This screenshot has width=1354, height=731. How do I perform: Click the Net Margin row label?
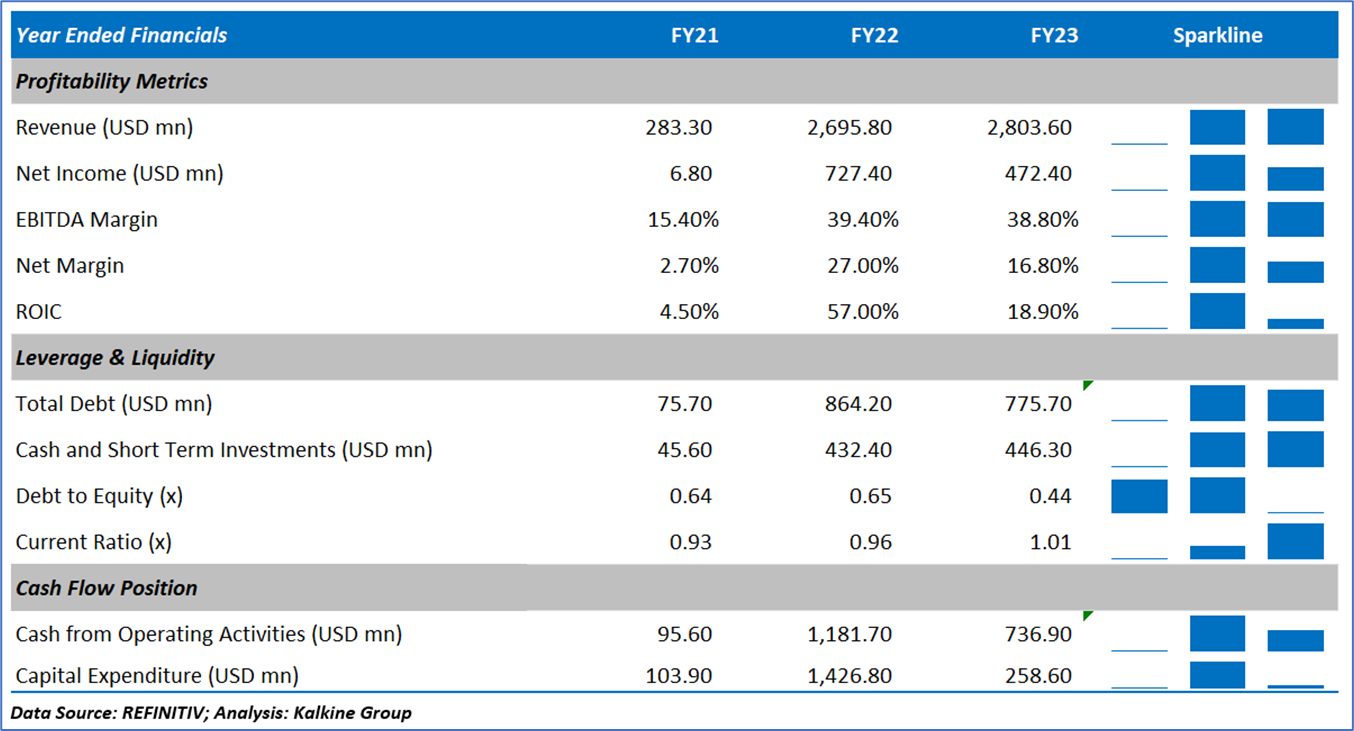70,266
